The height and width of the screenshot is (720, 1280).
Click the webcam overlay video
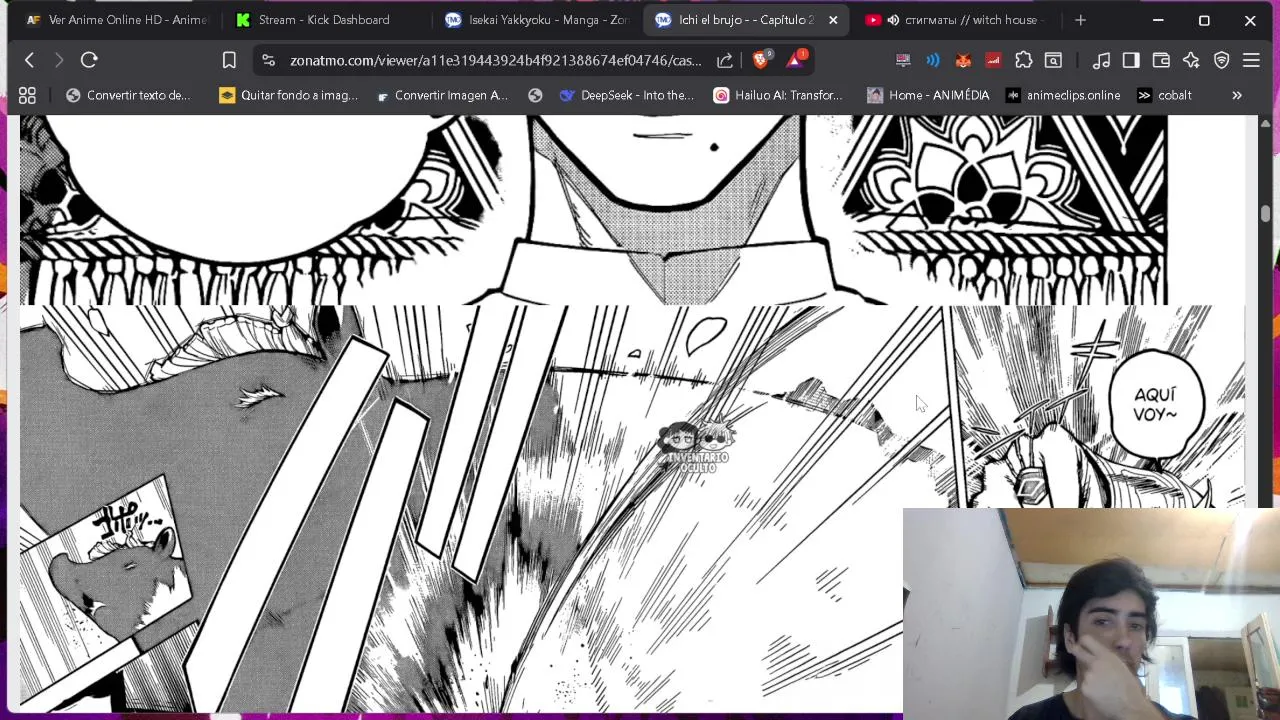pyautogui.click(x=1091, y=614)
